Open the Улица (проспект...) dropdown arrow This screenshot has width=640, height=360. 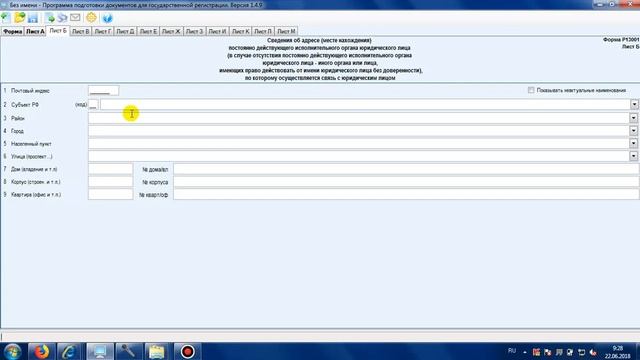coord(633,156)
